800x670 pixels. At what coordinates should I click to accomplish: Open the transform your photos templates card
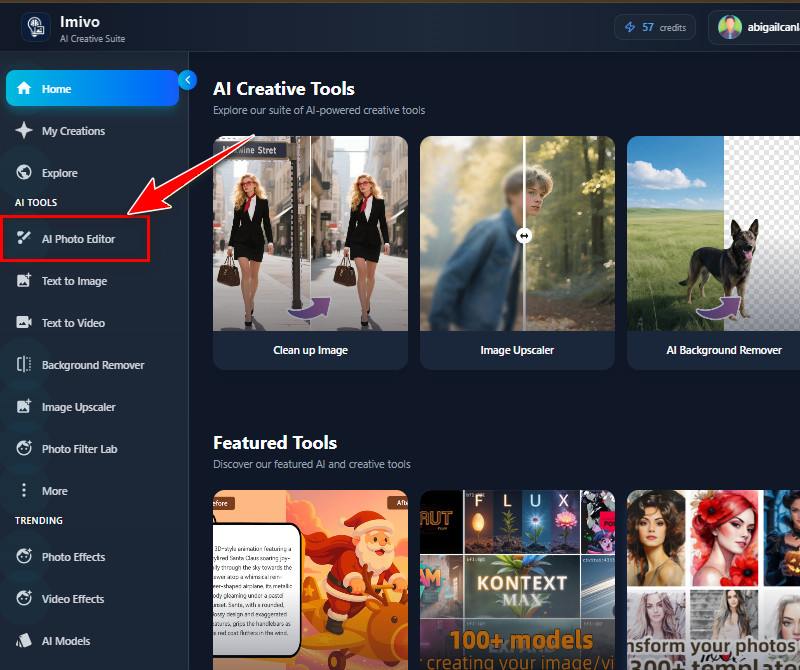coord(713,580)
